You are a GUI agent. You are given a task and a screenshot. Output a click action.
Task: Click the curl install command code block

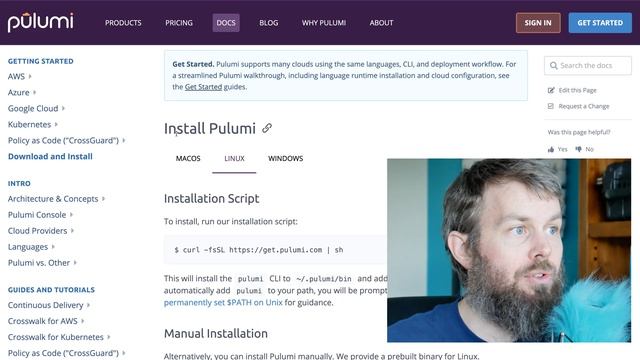click(276, 250)
